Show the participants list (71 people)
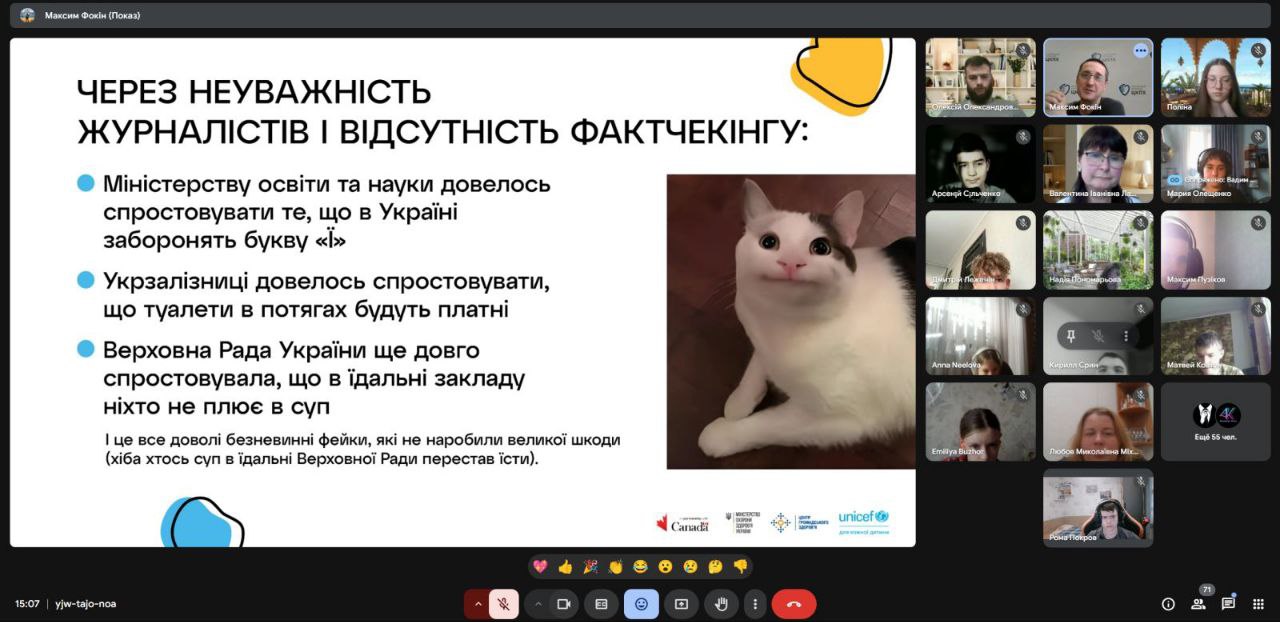Screen dimensions: 1280x622 [x=1198, y=604]
